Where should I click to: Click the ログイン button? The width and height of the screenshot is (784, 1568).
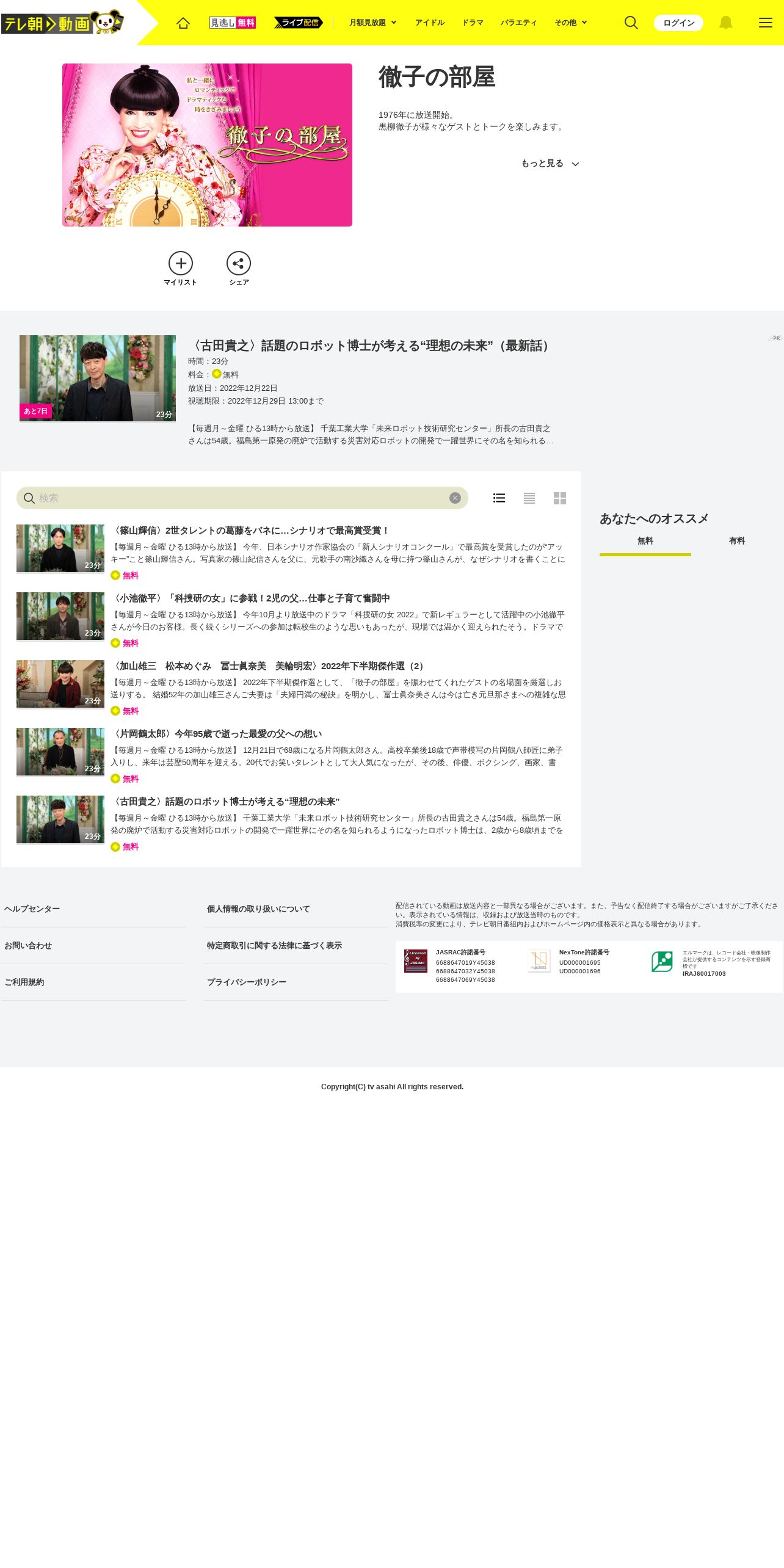[x=678, y=23]
